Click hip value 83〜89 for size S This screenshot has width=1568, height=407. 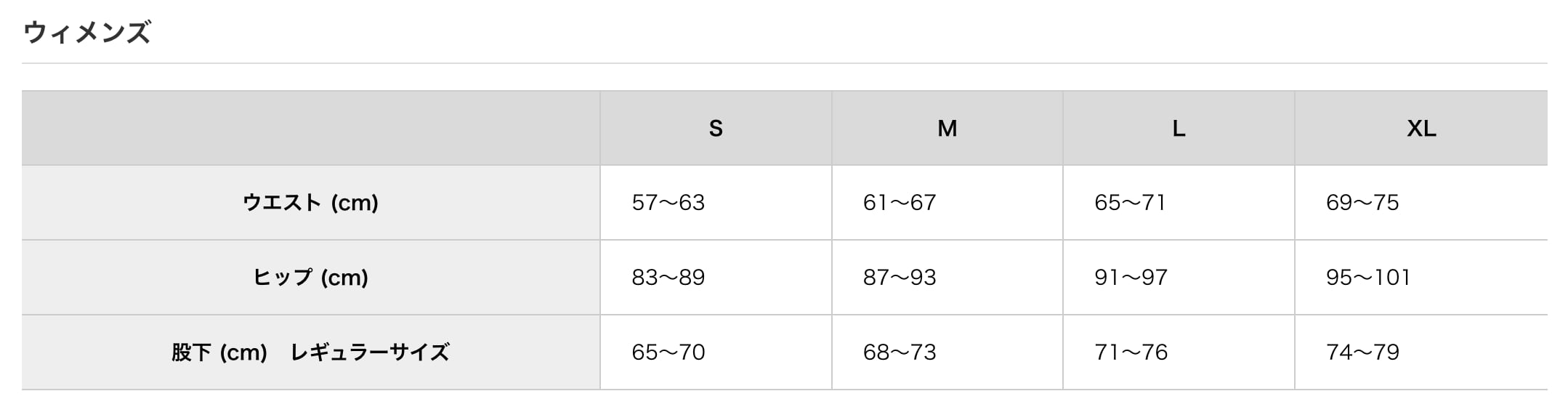[x=668, y=278]
